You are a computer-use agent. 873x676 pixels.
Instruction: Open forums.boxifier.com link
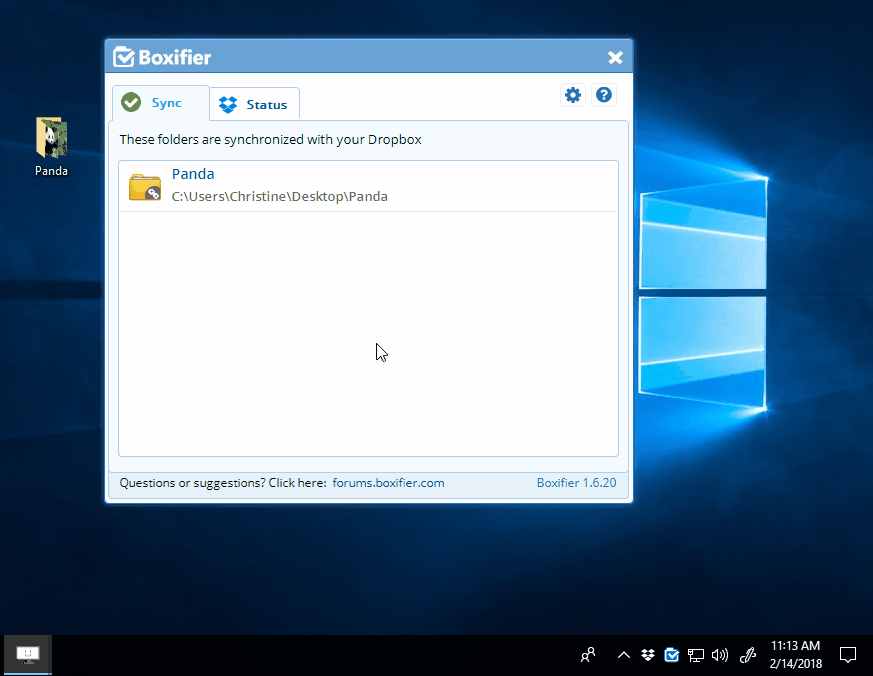click(388, 483)
